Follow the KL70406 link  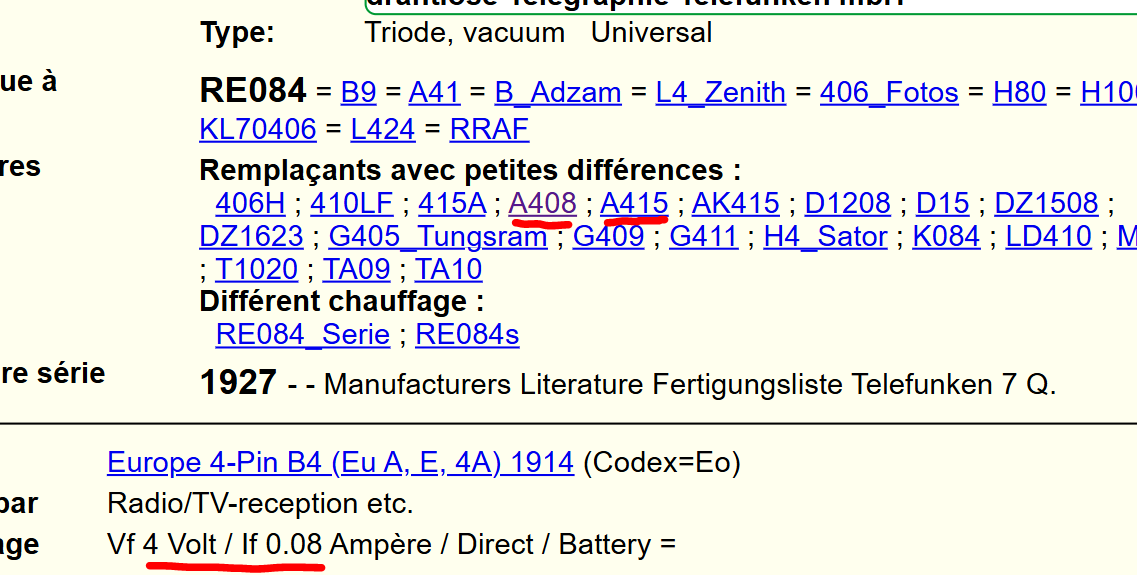tap(258, 129)
